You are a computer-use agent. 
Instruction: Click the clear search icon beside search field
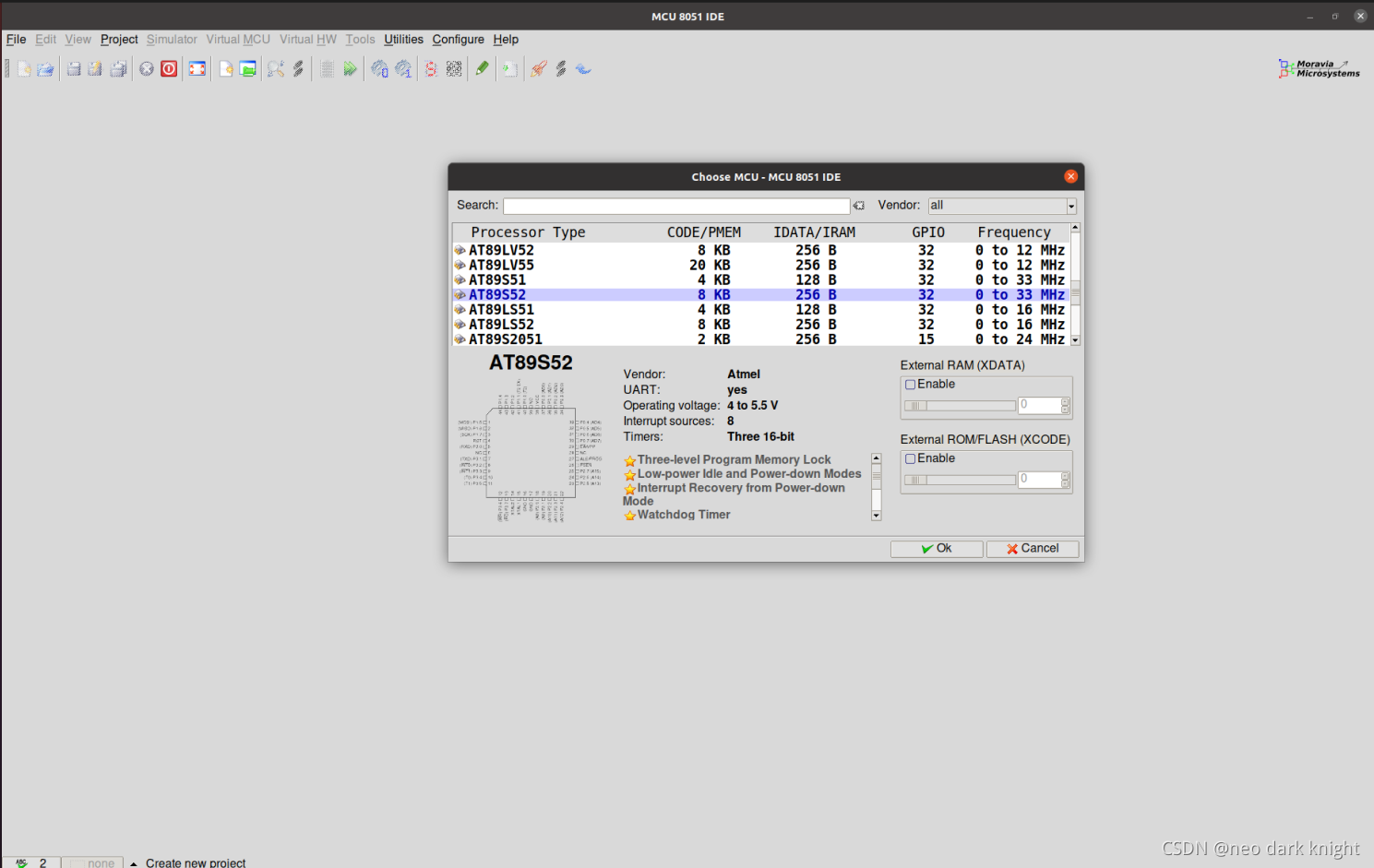[x=859, y=206]
